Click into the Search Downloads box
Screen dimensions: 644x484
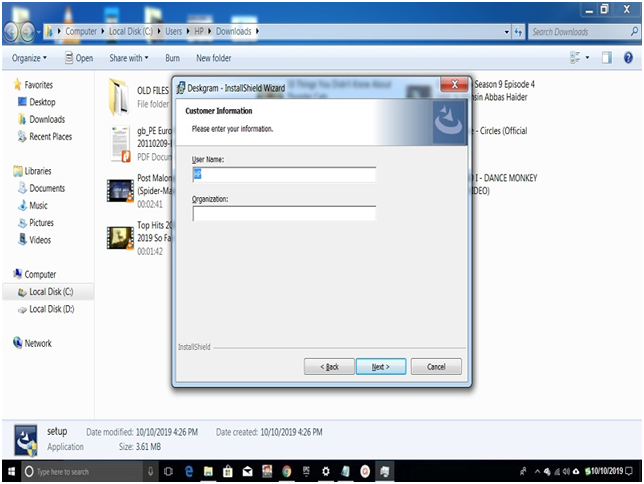(579, 32)
